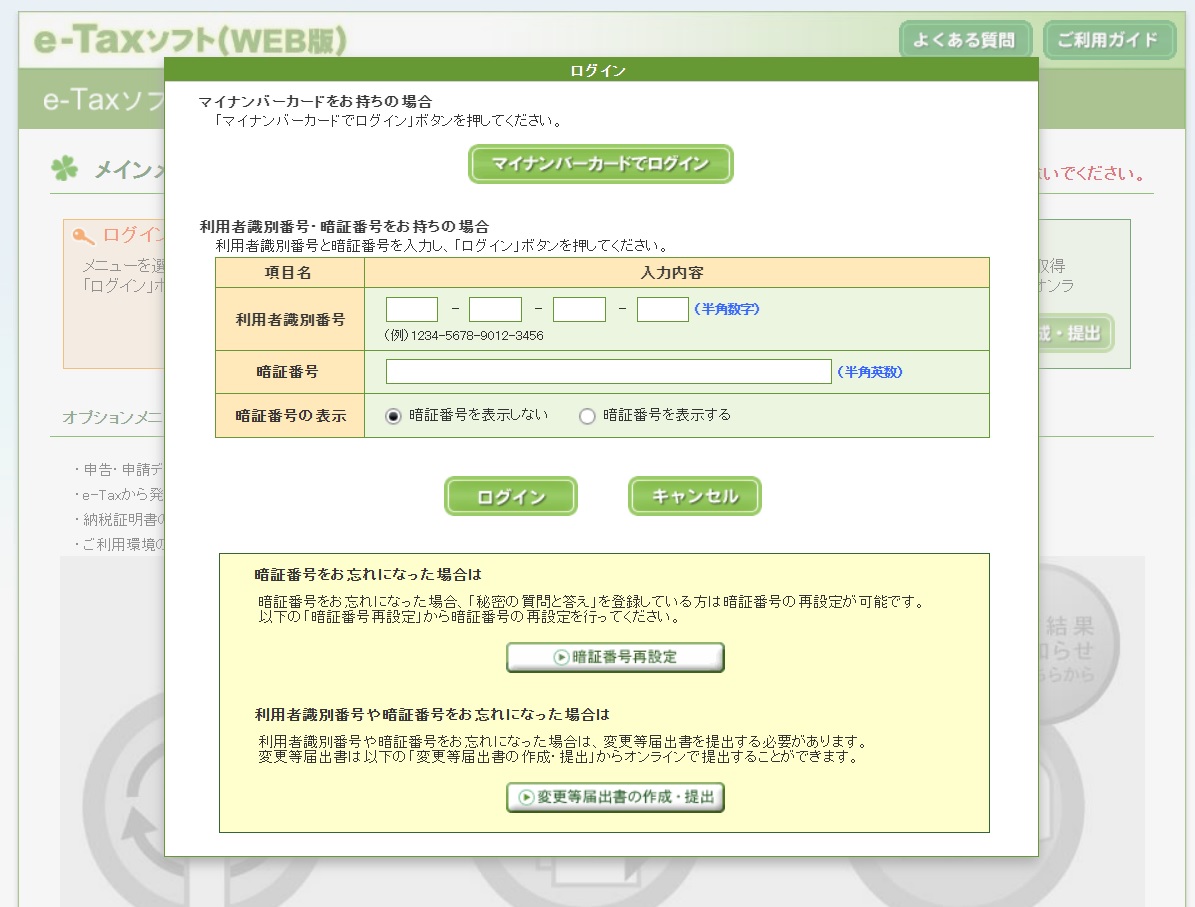The width and height of the screenshot is (1195, 907).
Task: Open ご利用ガイド in the header
Action: [1108, 40]
